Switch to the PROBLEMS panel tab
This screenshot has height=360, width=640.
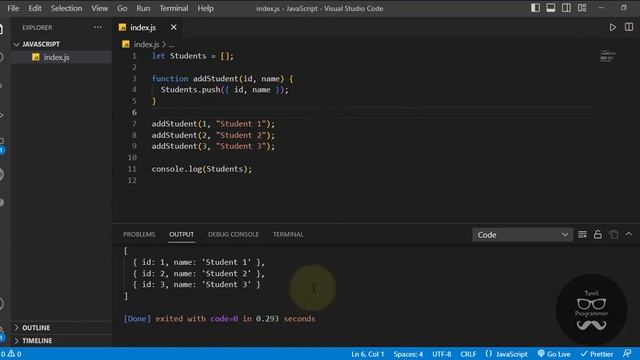[x=139, y=234]
